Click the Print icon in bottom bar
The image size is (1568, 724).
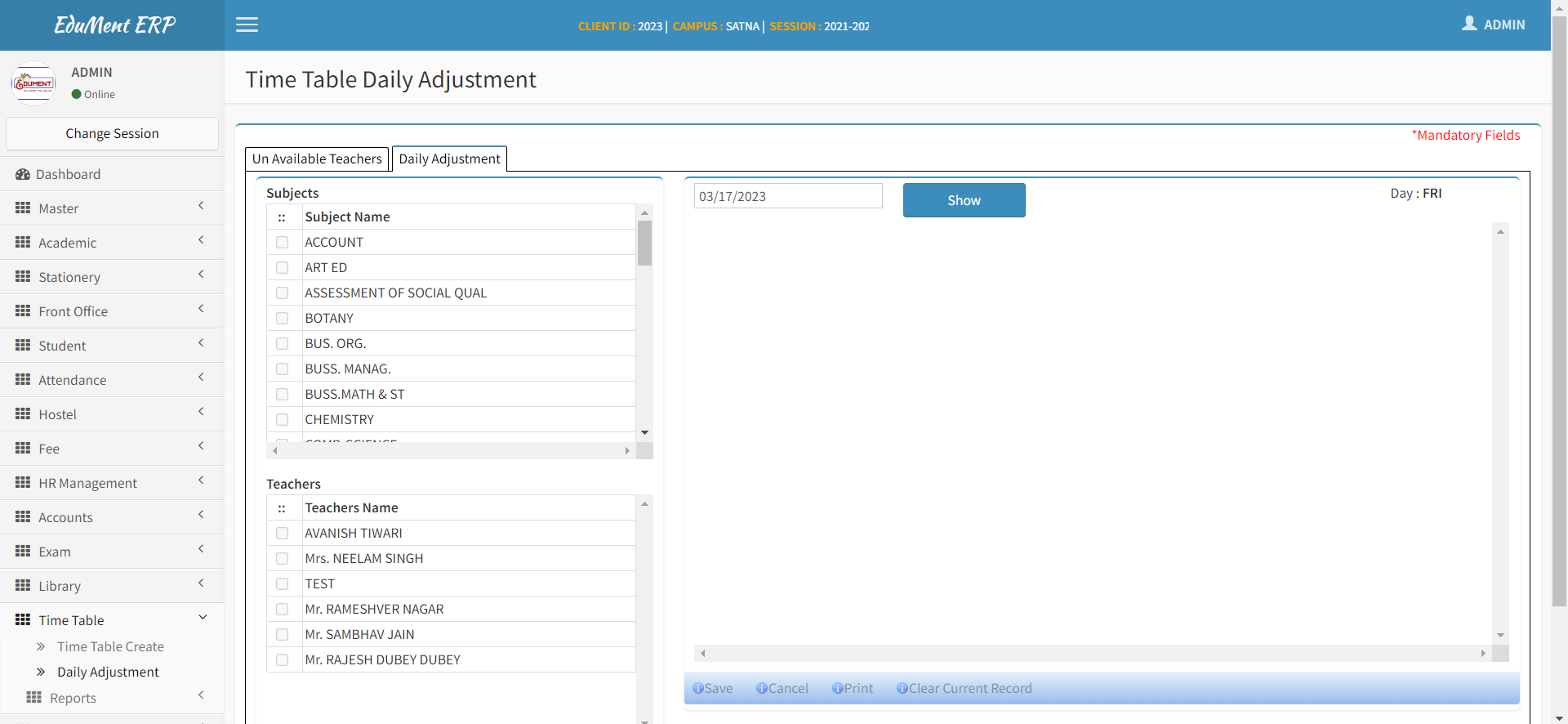pos(837,688)
